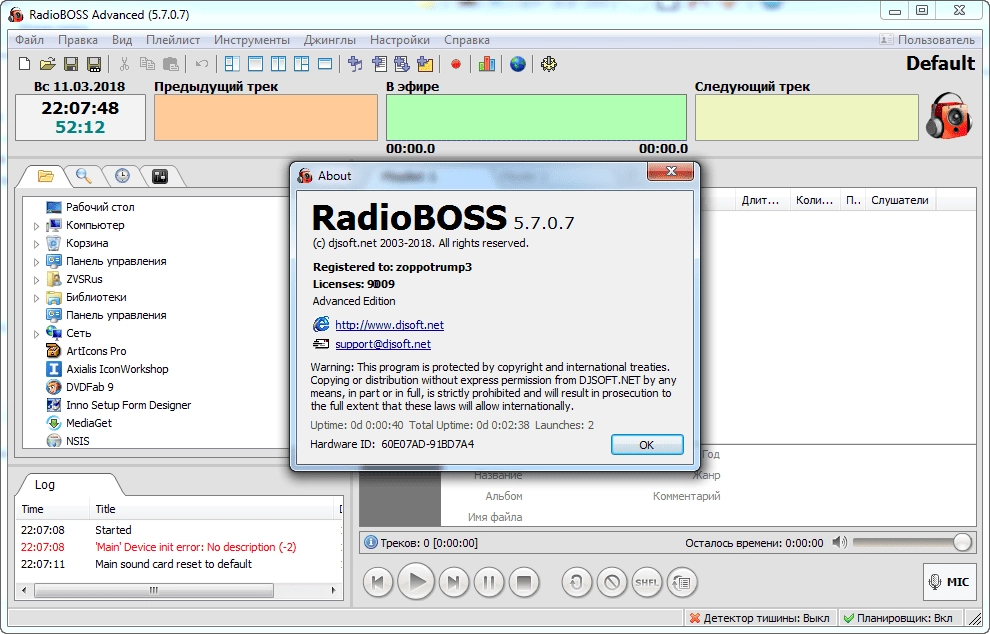This screenshot has height=634, width=990.
Task: Click the Undo arrow icon
Action: pyautogui.click(x=201, y=64)
